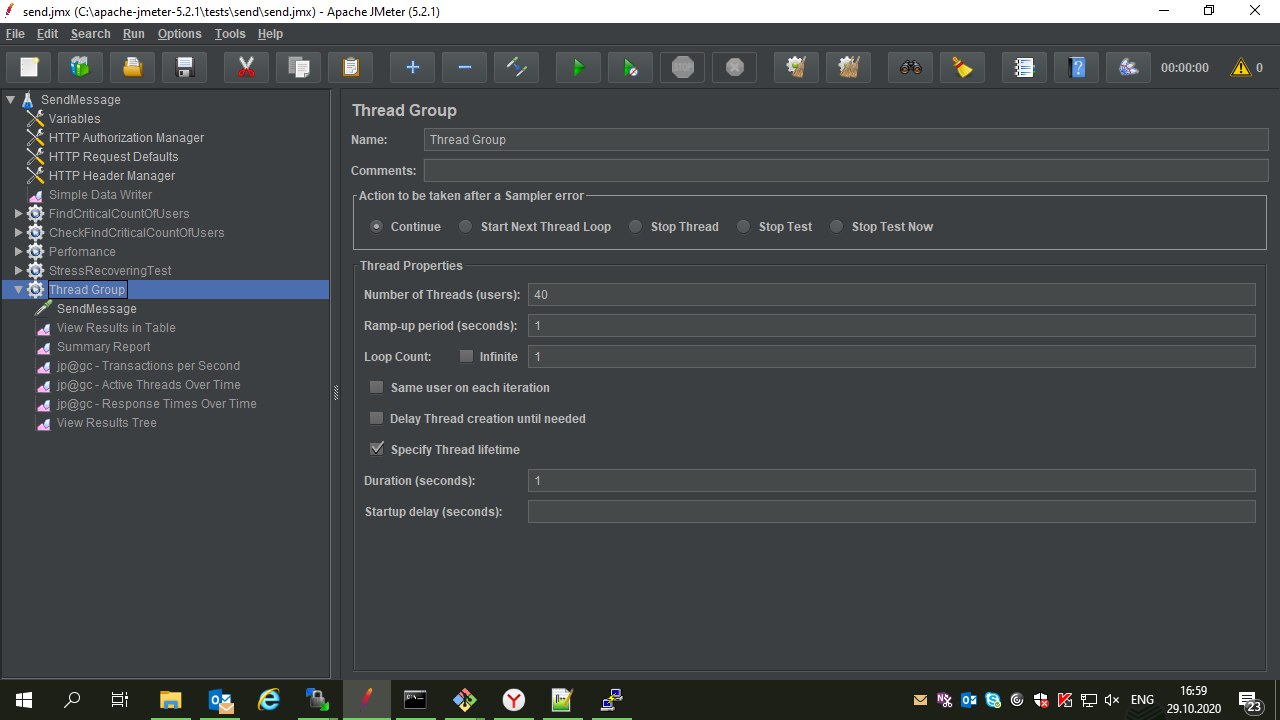
Task: Open the Edit menu
Action: click(x=47, y=34)
